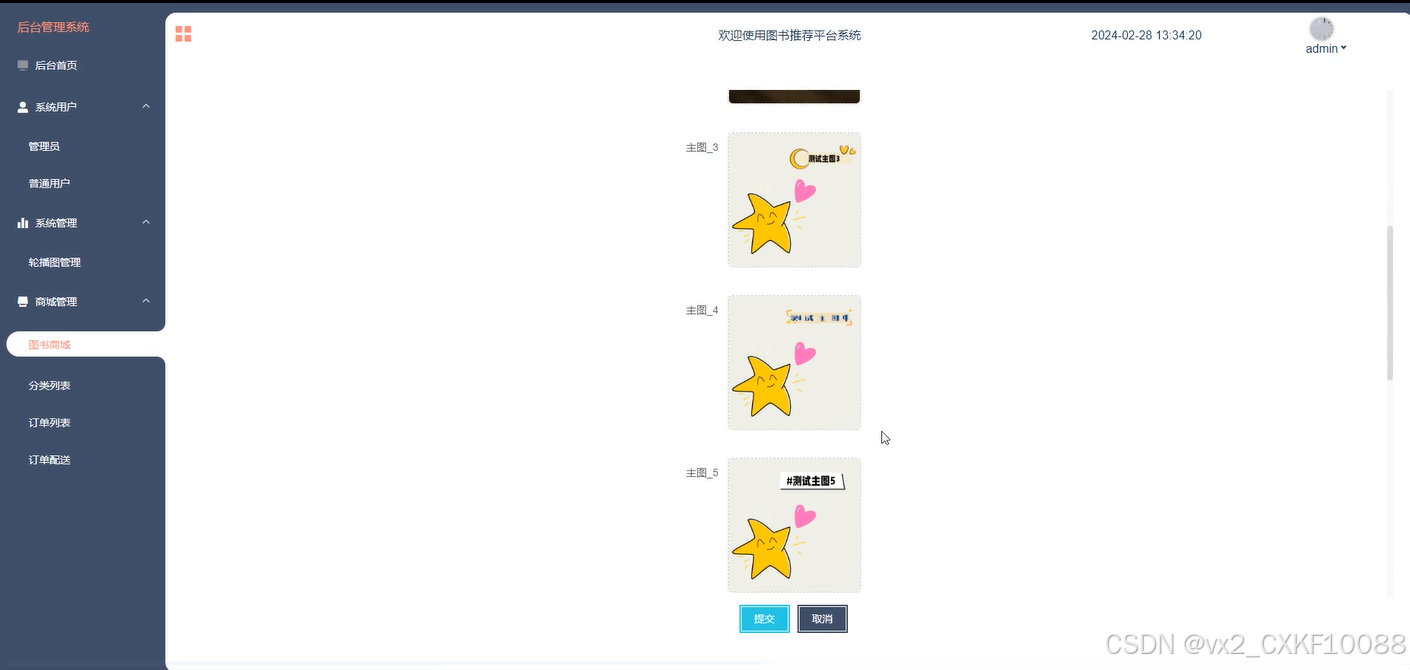Click the admin avatar picture

pyautogui.click(x=1321, y=29)
